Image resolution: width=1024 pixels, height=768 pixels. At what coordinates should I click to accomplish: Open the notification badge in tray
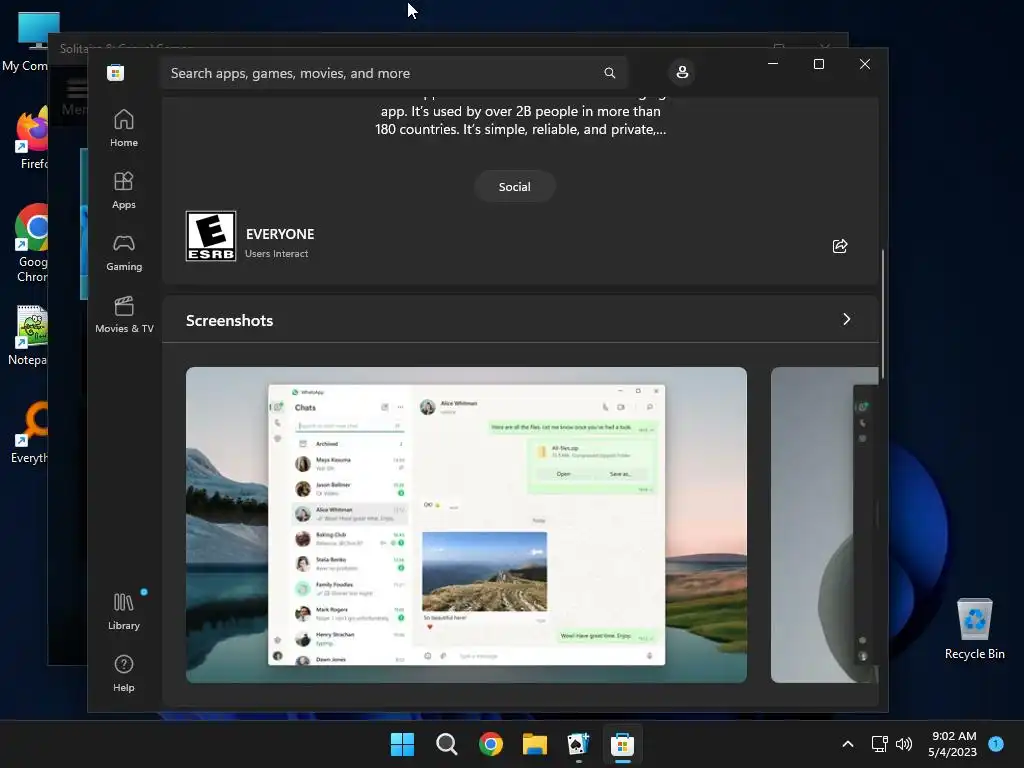996,743
